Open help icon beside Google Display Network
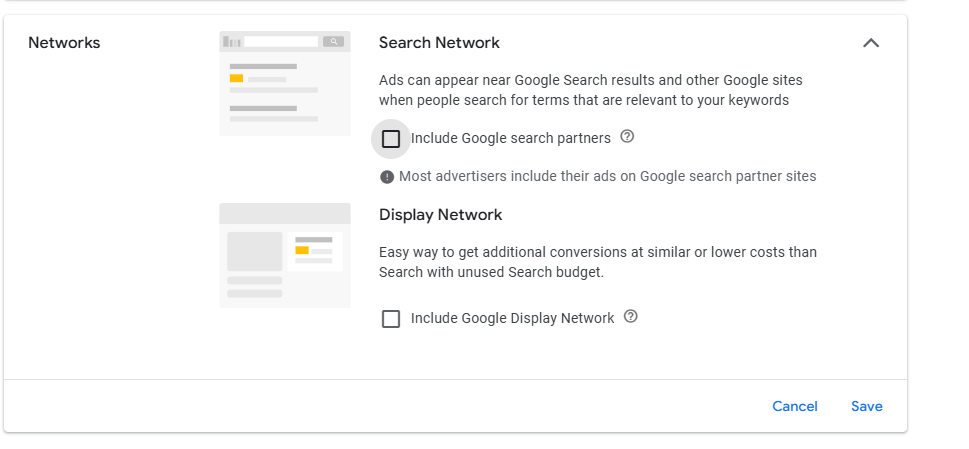This screenshot has height=449, width=969. 631,317
